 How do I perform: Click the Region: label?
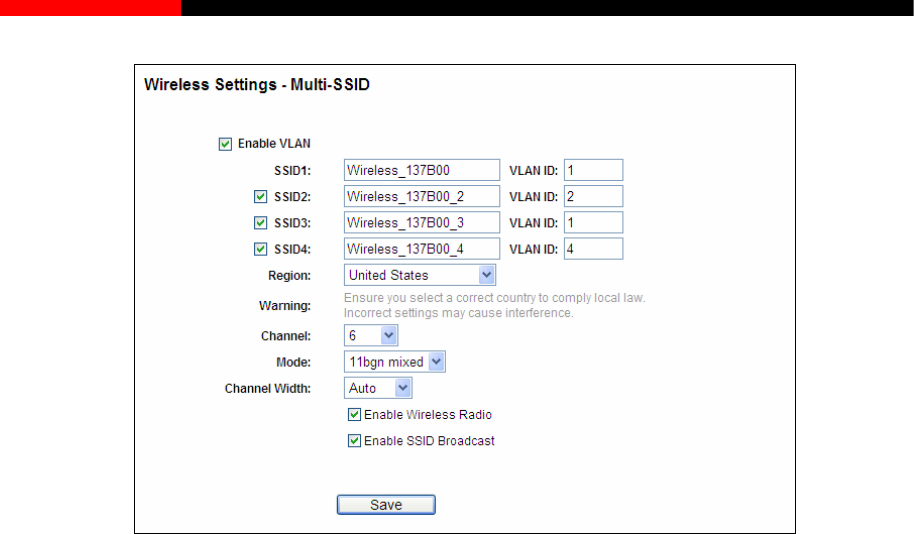coord(289,276)
